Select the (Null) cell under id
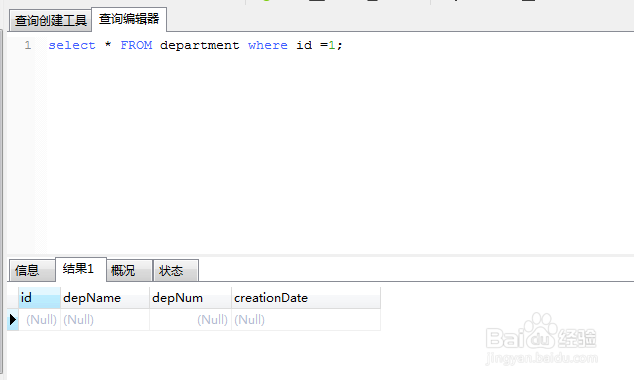The image size is (634, 380). [x=39, y=320]
